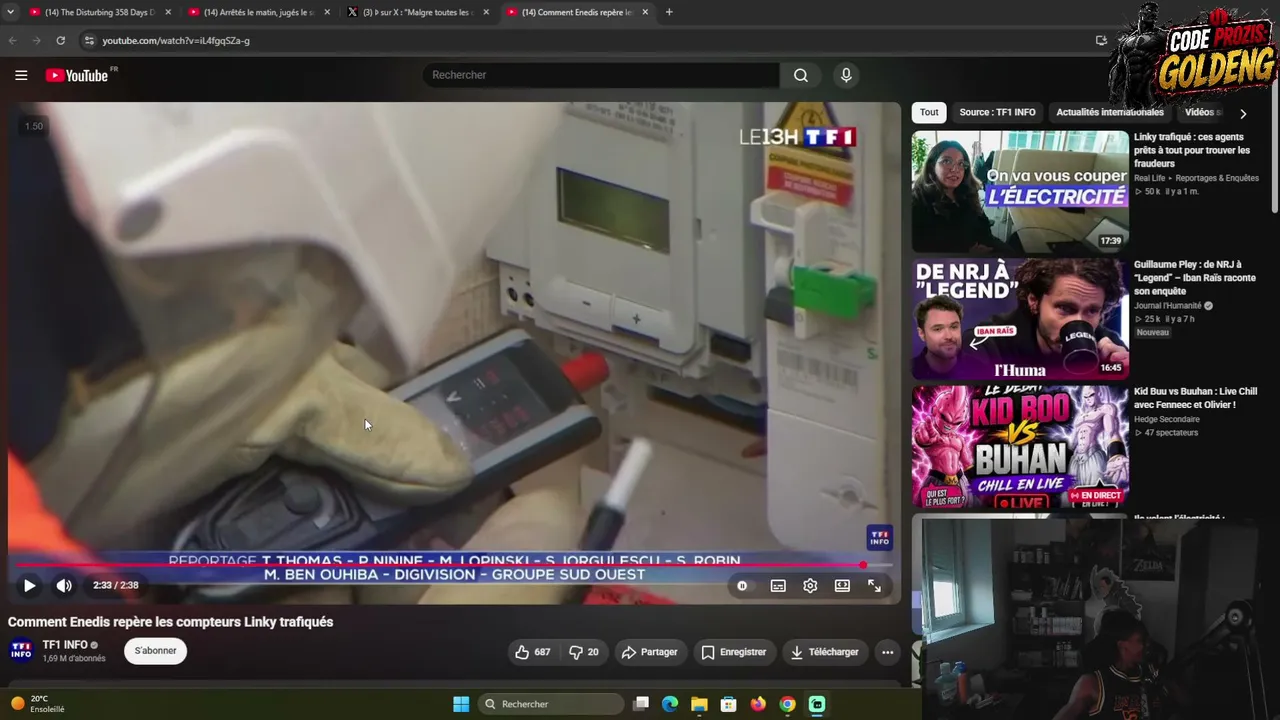
Task: Open title "Kid Buu vs Buuhan : Live Chill"
Action: (x=1195, y=398)
